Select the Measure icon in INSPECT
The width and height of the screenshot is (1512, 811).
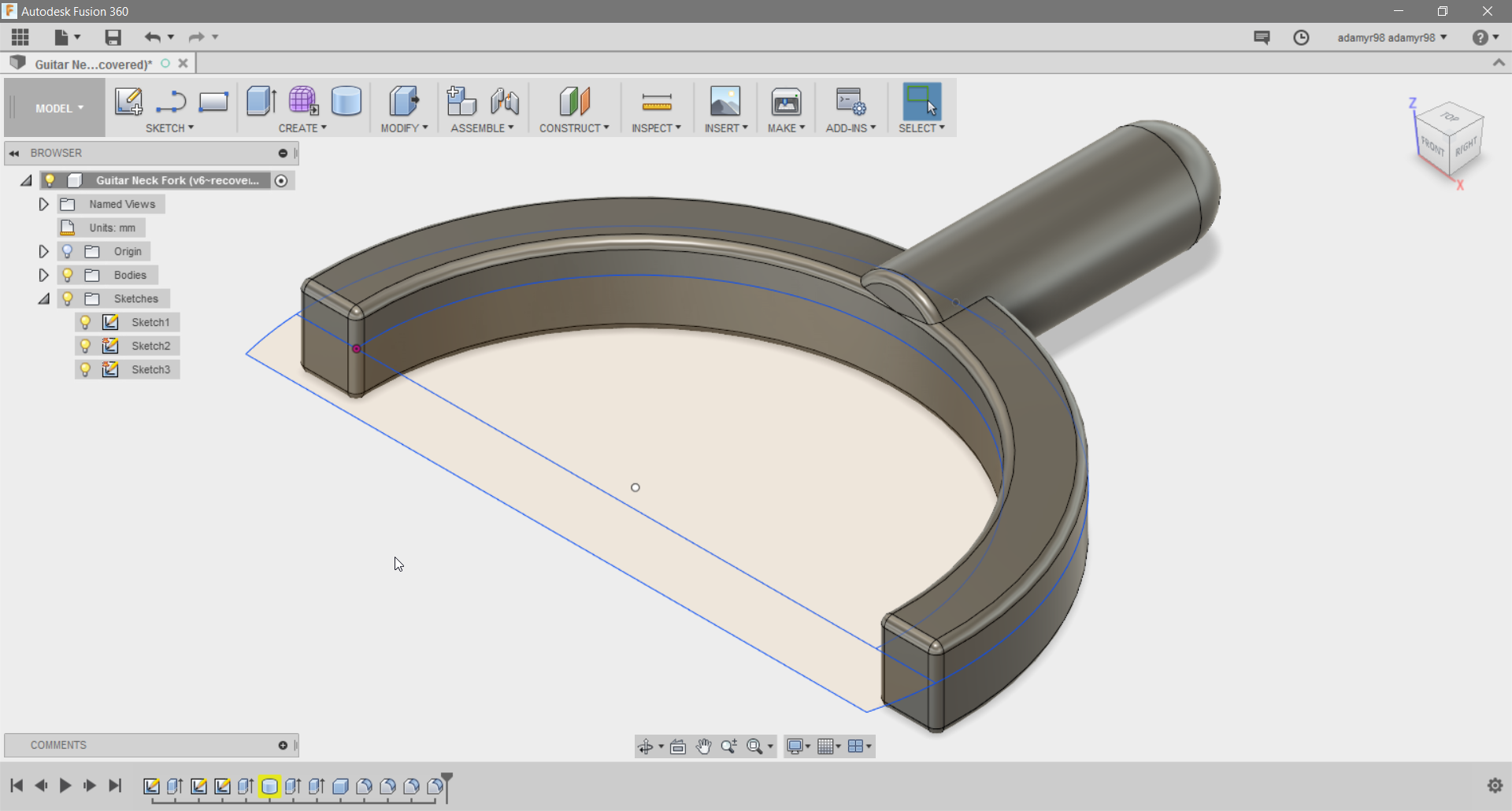tap(656, 102)
